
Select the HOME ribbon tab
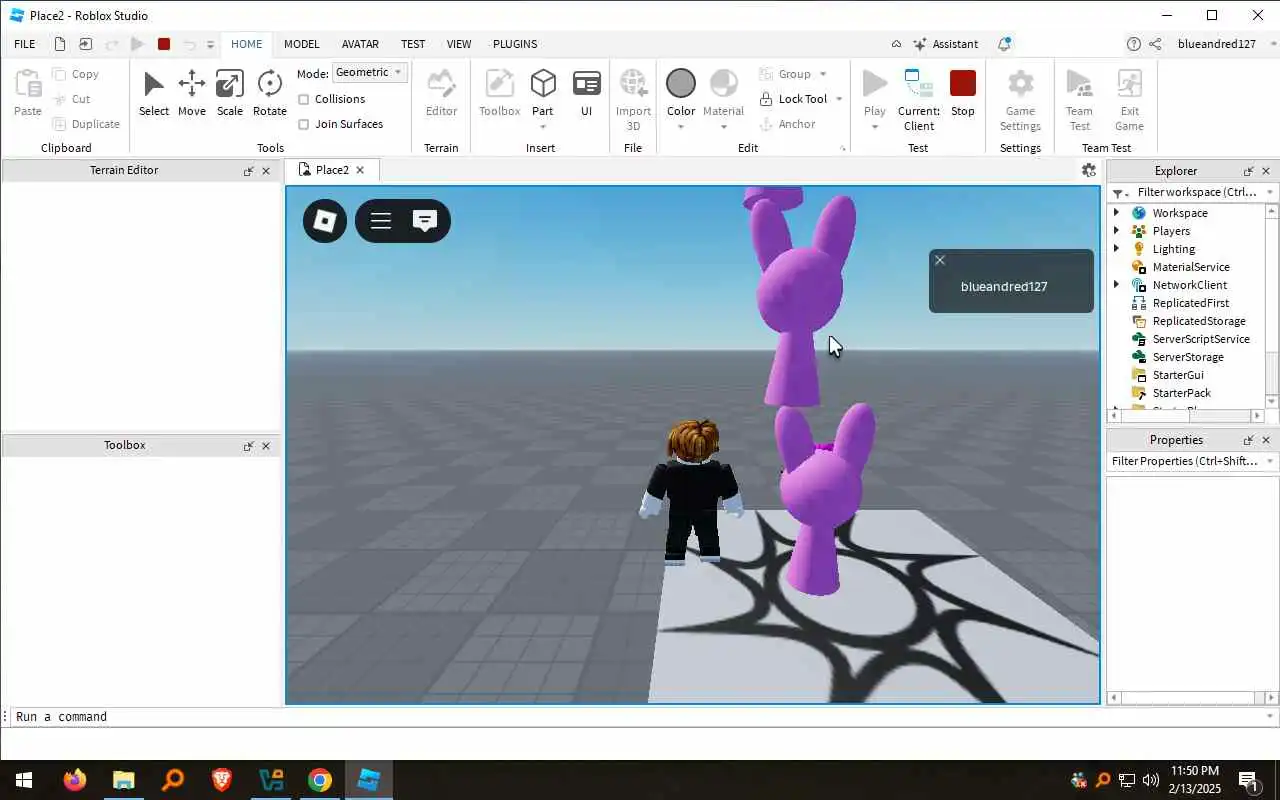point(246,44)
